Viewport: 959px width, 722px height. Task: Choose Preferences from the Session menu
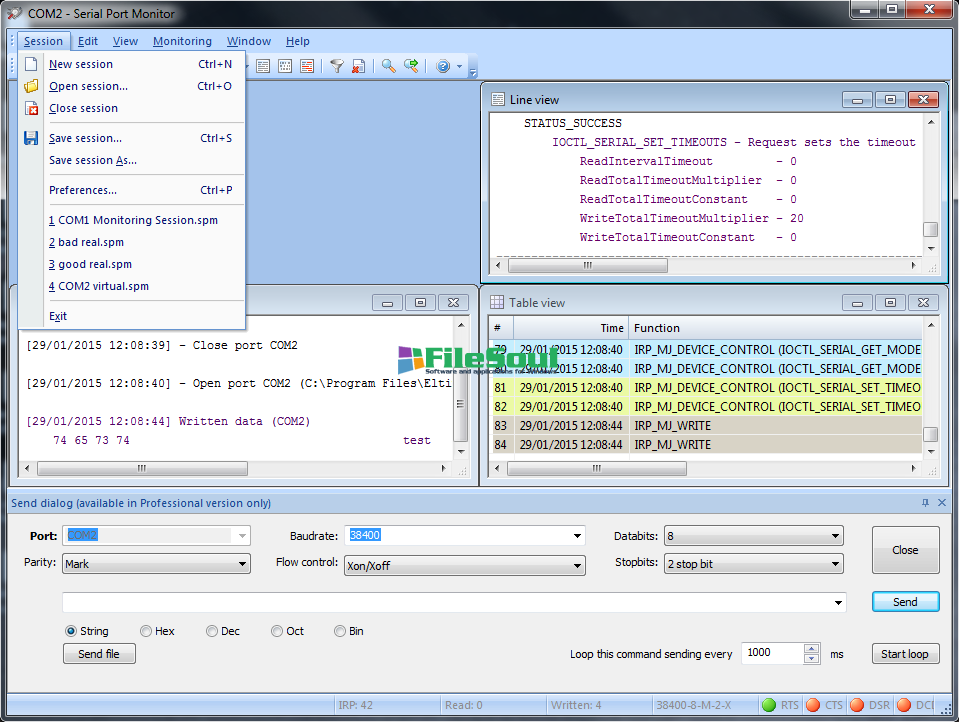pos(83,190)
